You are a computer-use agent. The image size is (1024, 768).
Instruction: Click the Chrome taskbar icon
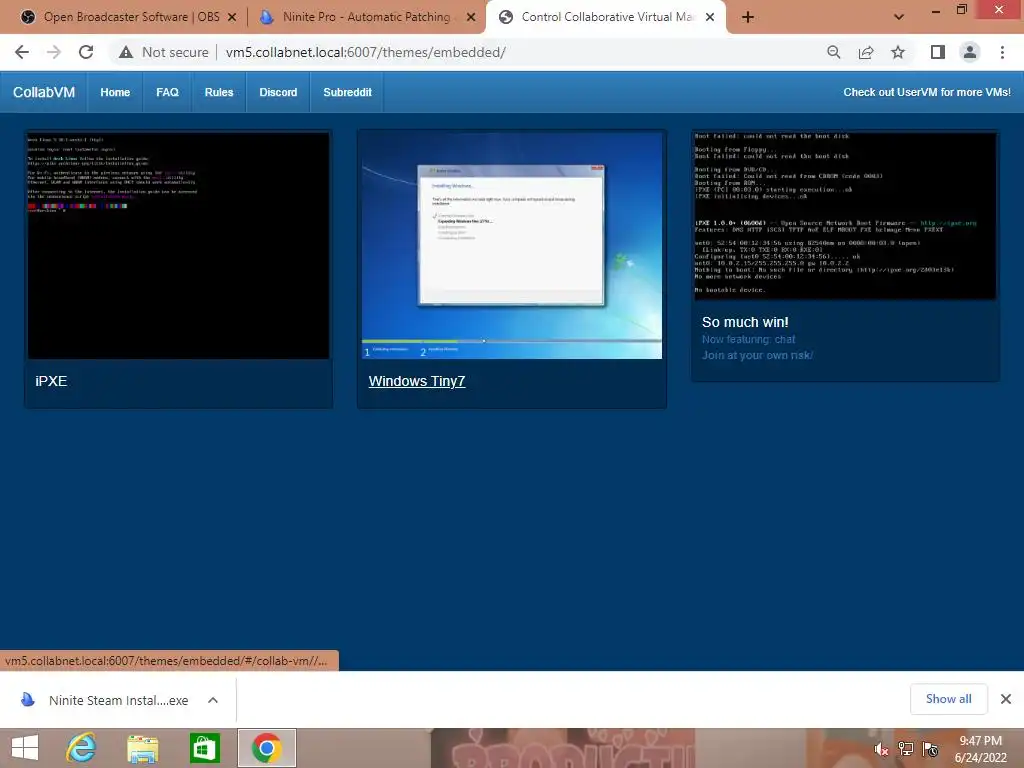pos(266,748)
